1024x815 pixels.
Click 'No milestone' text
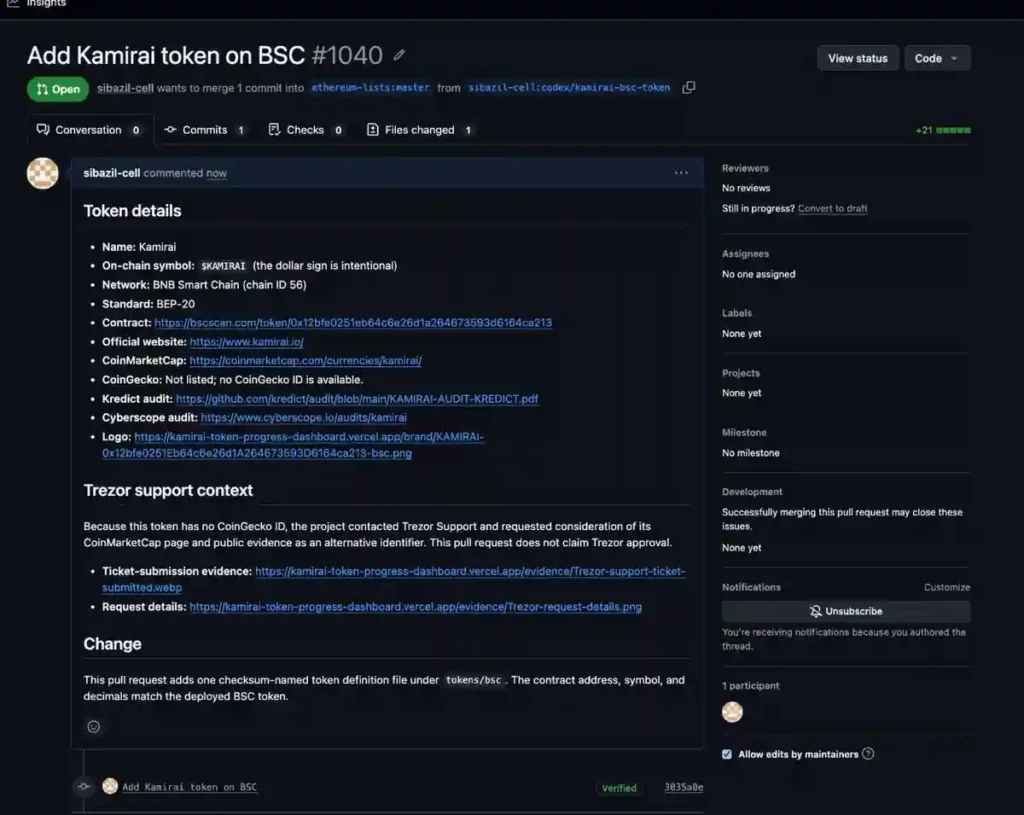pyautogui.click(x=750, y=453)
